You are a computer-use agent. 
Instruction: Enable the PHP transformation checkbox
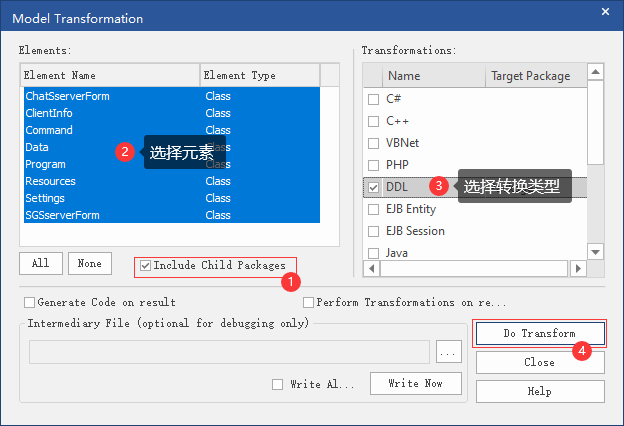(x=373, y=165)
